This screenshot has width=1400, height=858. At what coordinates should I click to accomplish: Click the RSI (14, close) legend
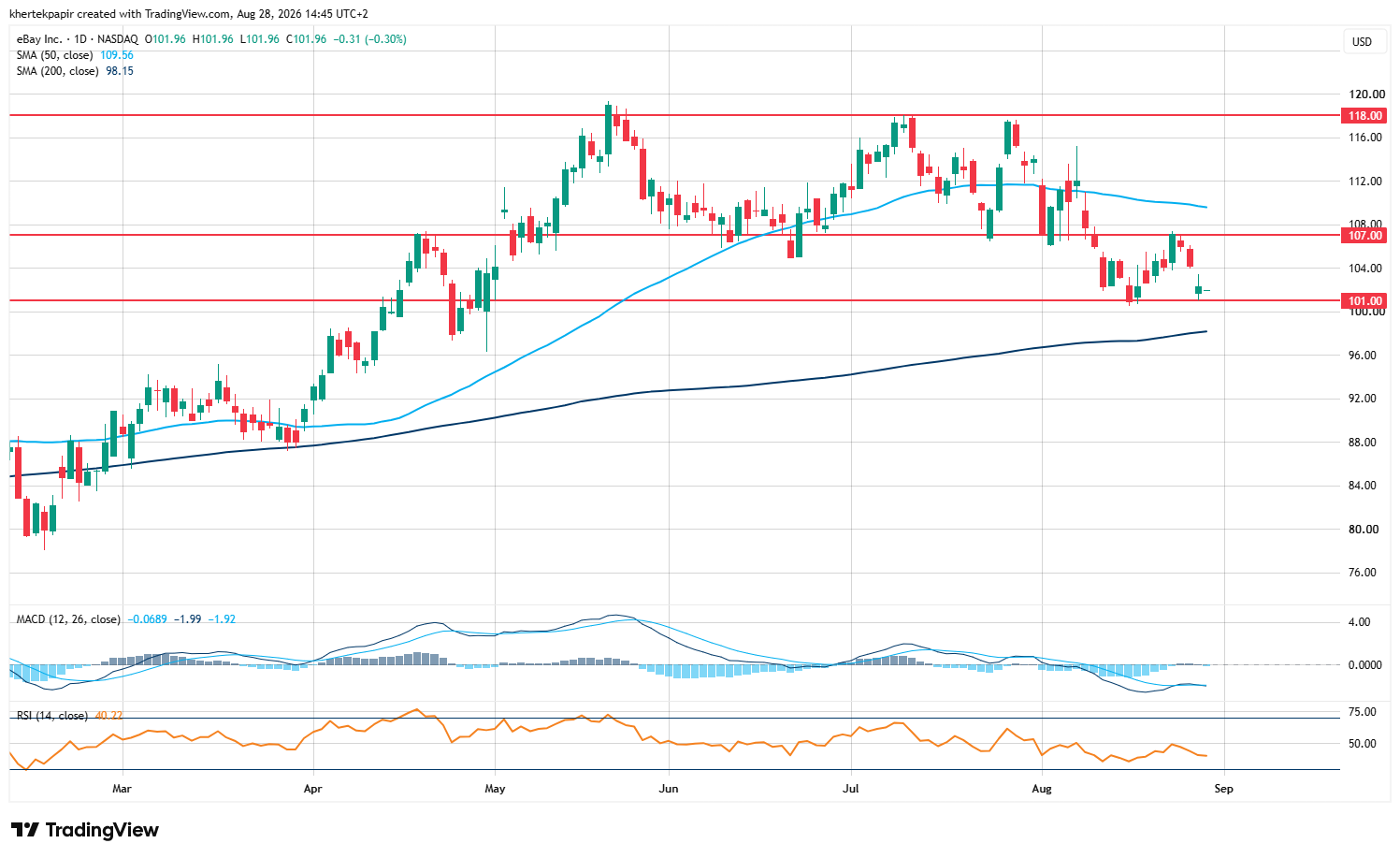tap(52, 716)
